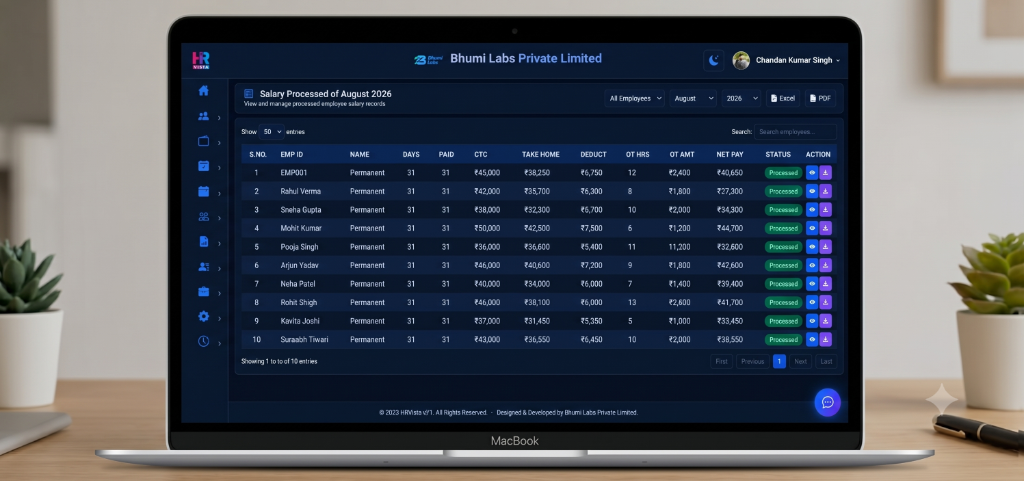
Task: Open the settings gear sidebar icon
Action: pyautogui.click(x=203, y=316)
